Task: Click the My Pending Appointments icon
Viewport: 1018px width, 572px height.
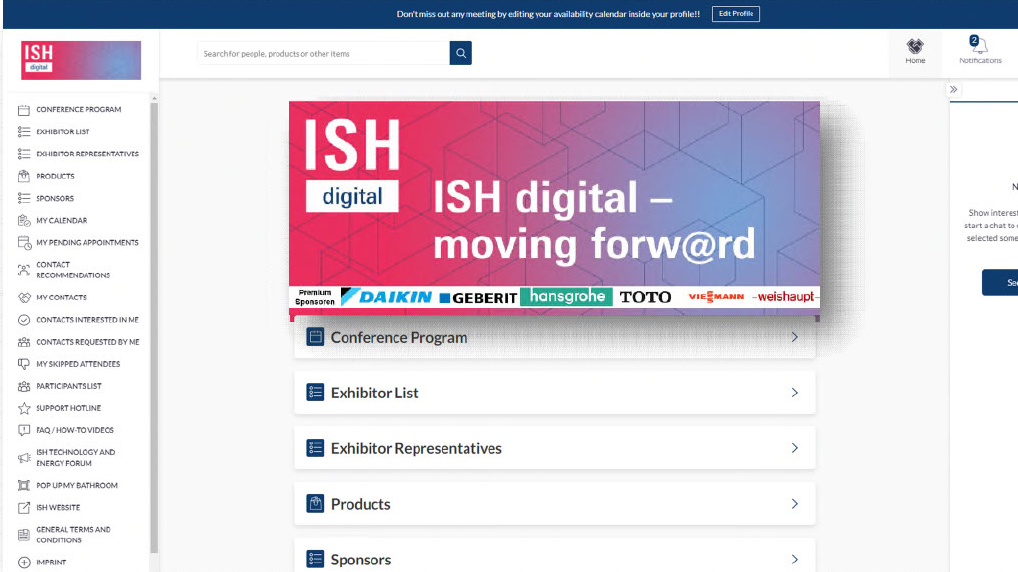Action: pyautogui.click(x=24, y=243)
